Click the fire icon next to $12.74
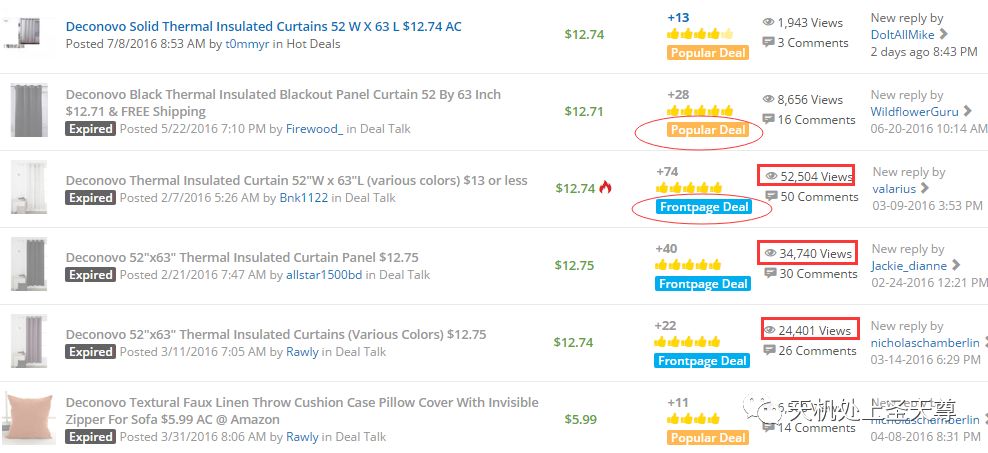988x453 pixels. pyautogui.click(x=605, y=187)
